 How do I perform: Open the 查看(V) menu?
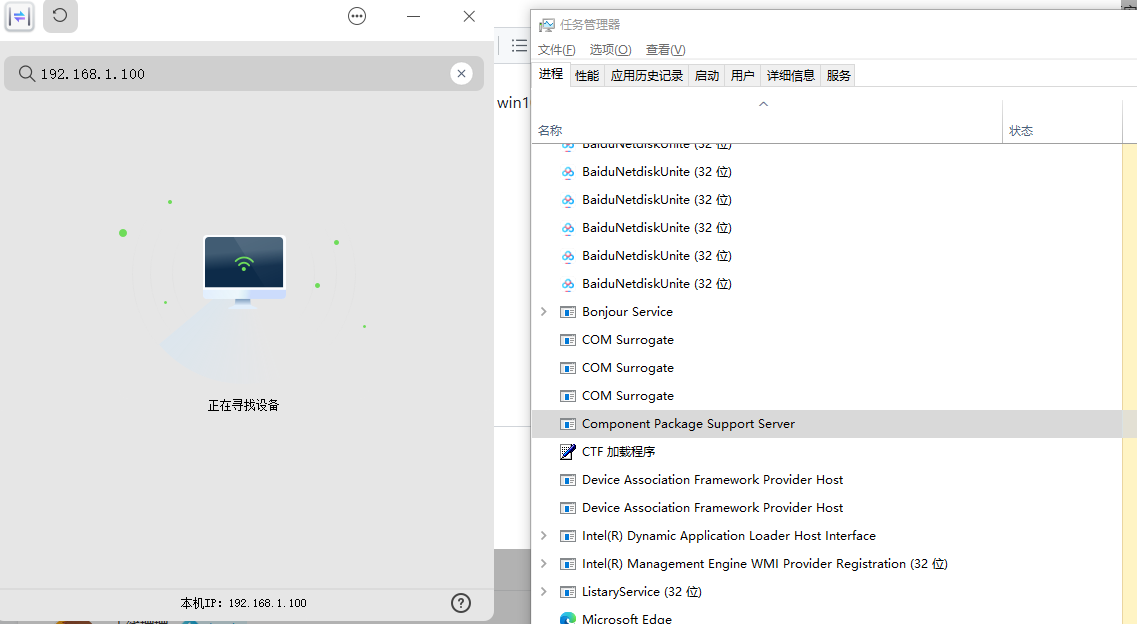(x=665, y=49)
